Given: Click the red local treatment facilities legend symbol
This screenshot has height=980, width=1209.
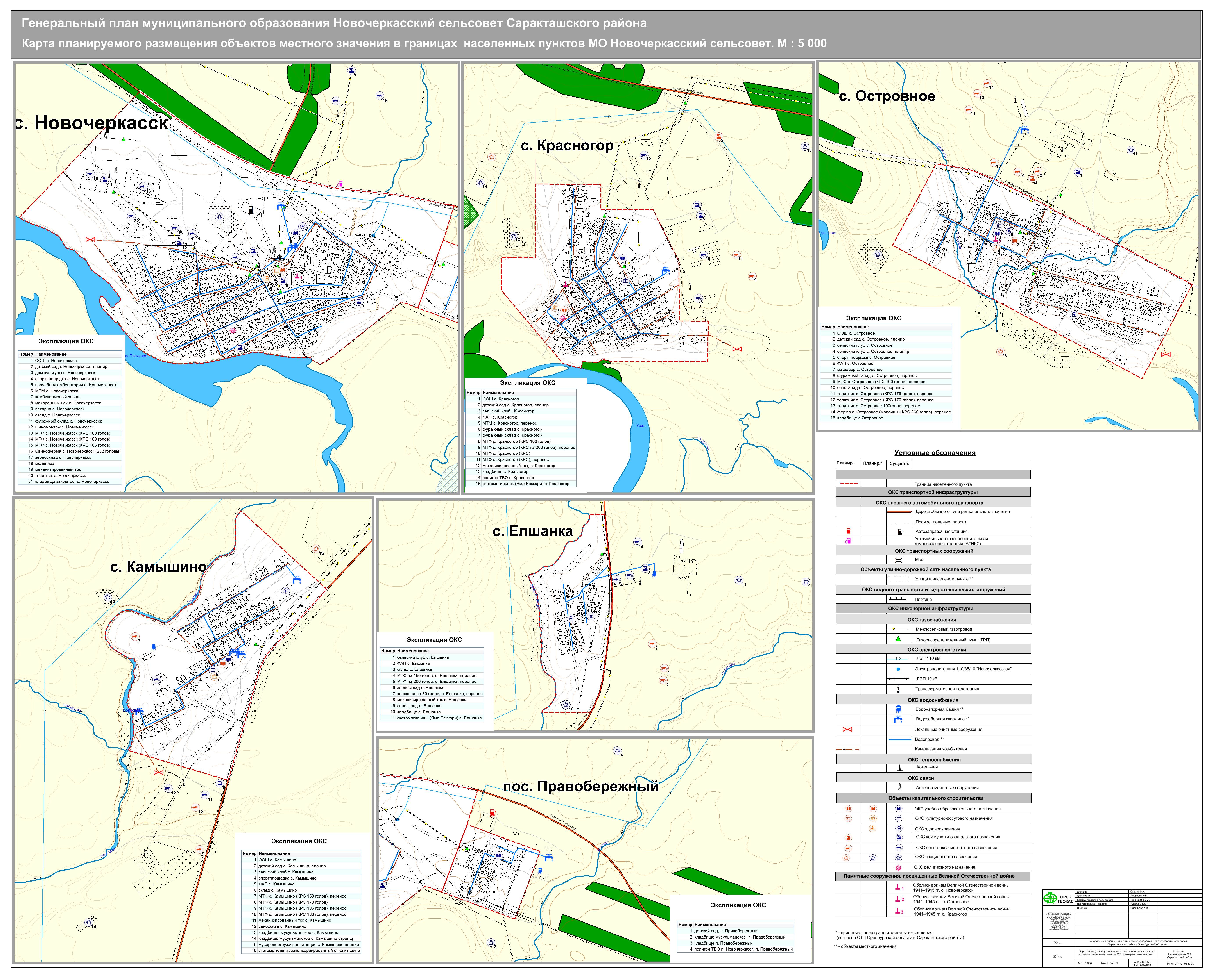Looking at the screenshot, I should pyautogui.click(x=848, y=729).
